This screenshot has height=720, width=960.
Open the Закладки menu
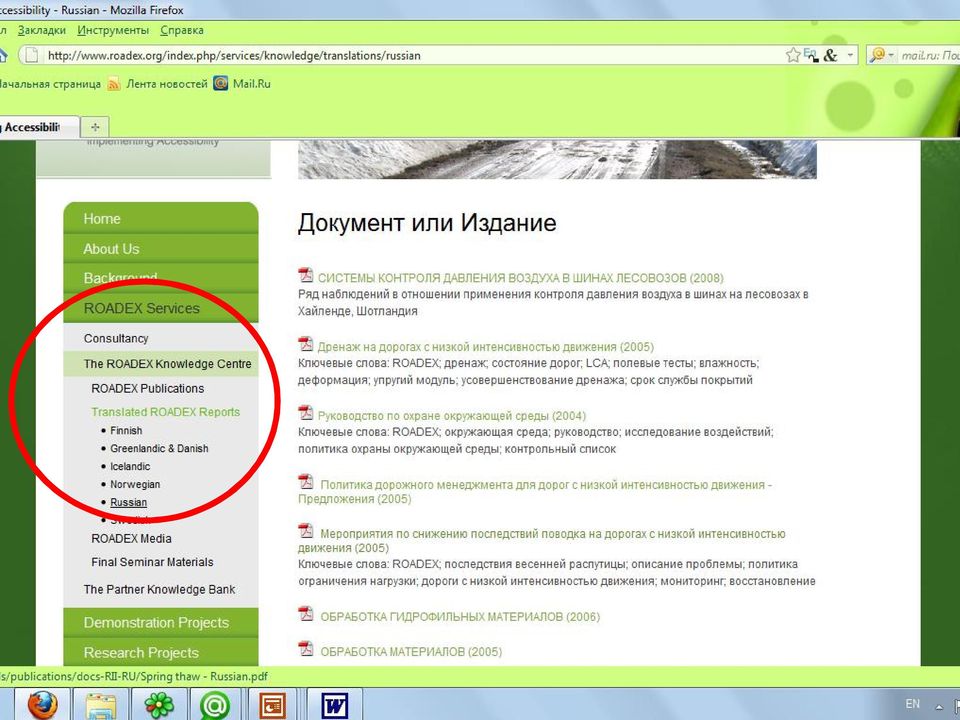[42, 30]
